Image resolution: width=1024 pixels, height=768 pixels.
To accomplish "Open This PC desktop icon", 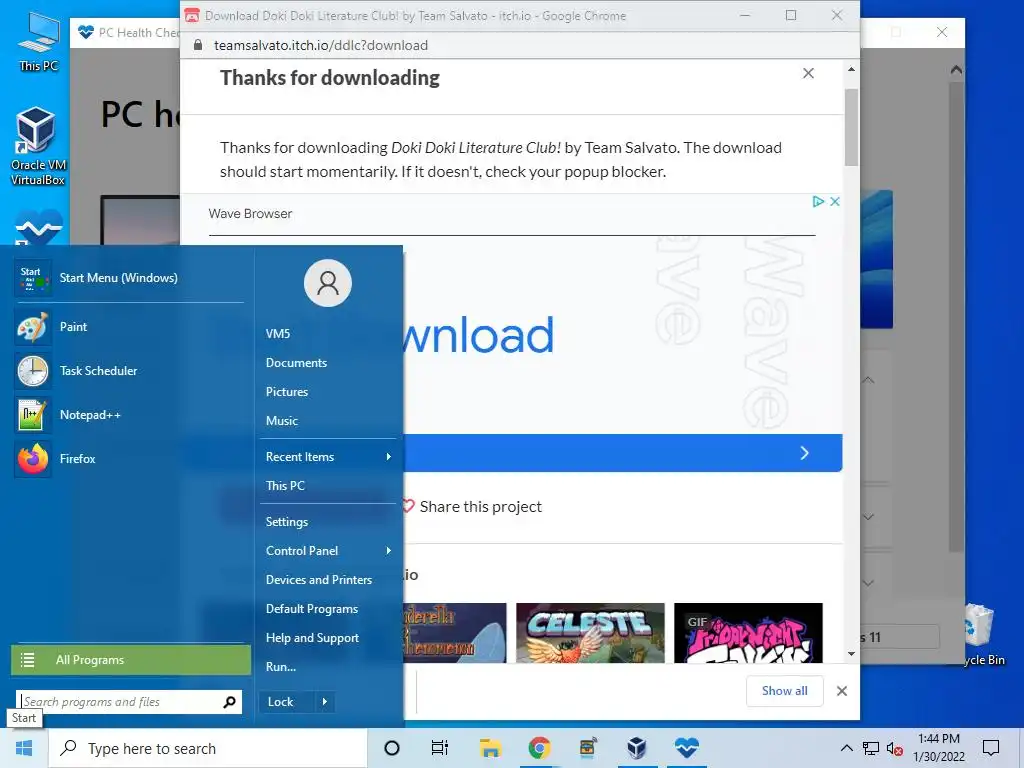I will pos(38,42).
